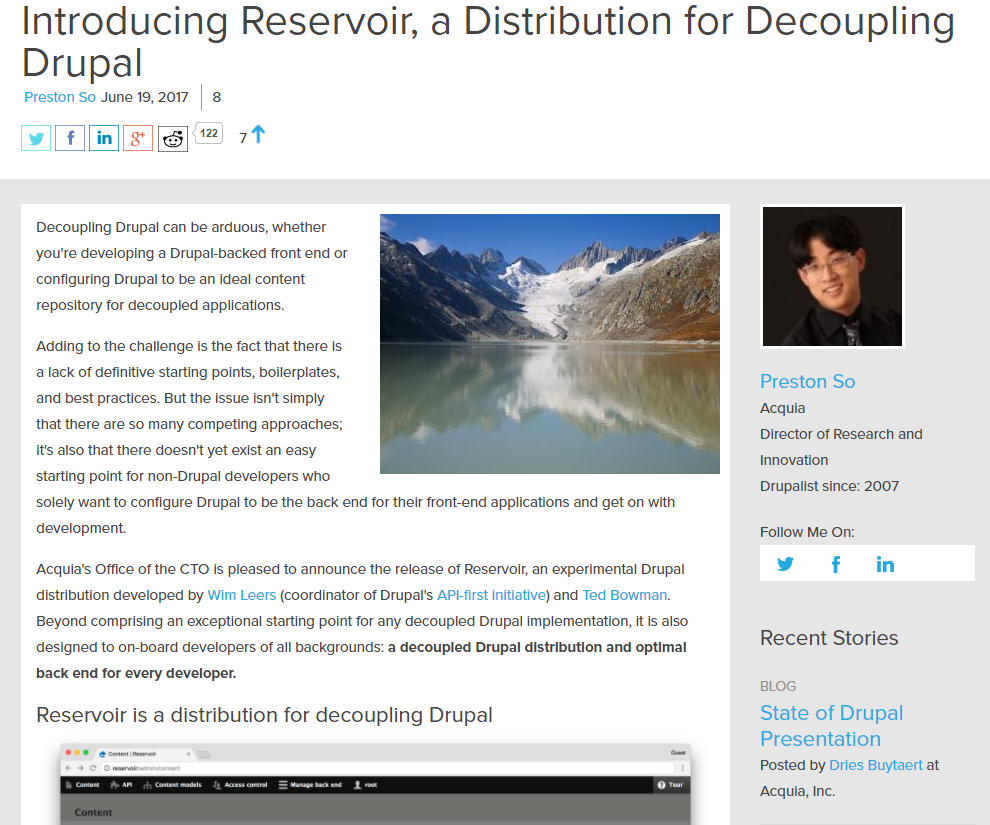The image size is (990, 825).
Task: Click Tour button in Reservoir screenshot
Action: (671, 785)
